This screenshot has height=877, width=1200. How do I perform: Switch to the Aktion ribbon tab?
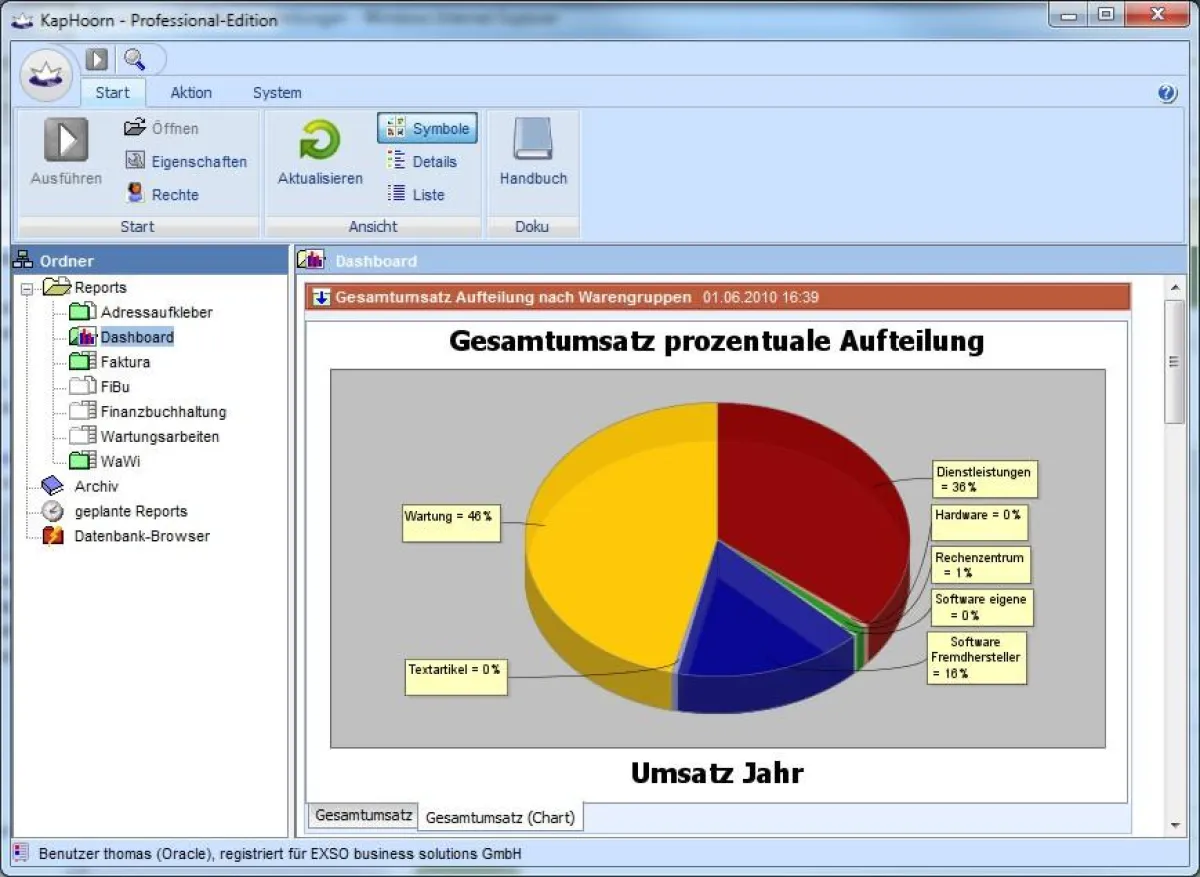click(190, 93)
